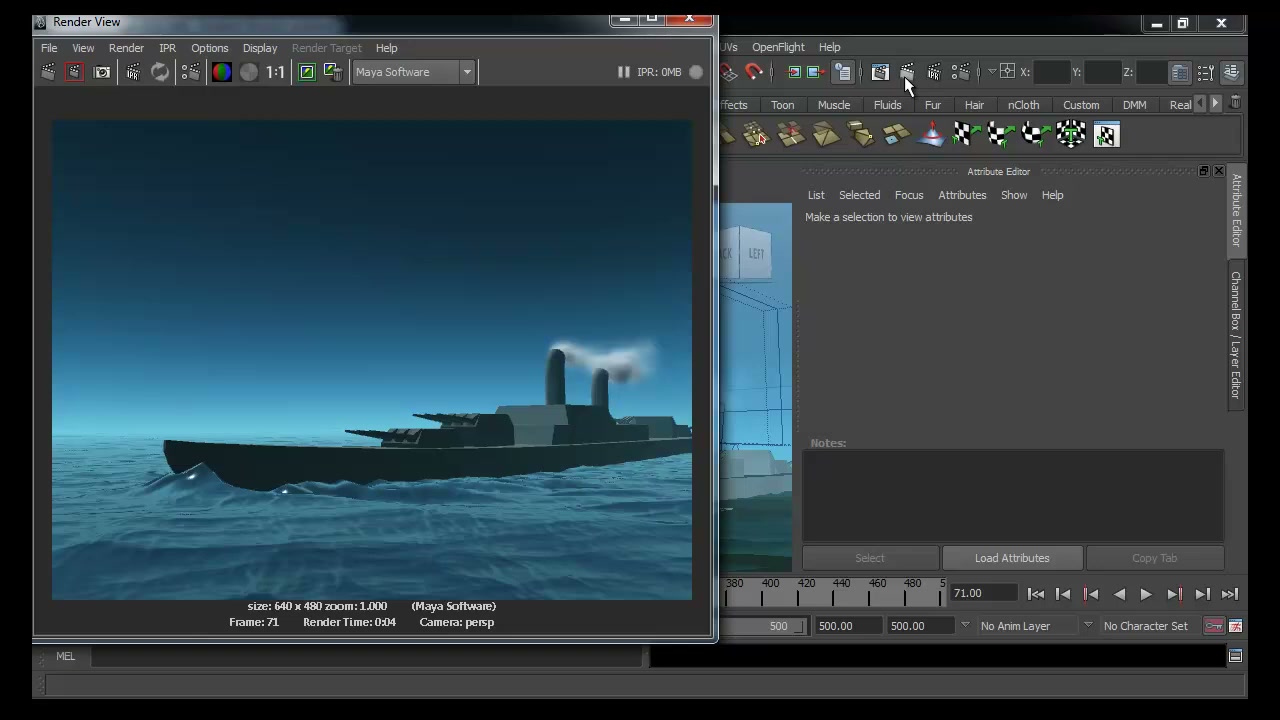Switch to Custom shelf tab
The width and height of the screenshot is (1280, 720).
[1081, 105]
